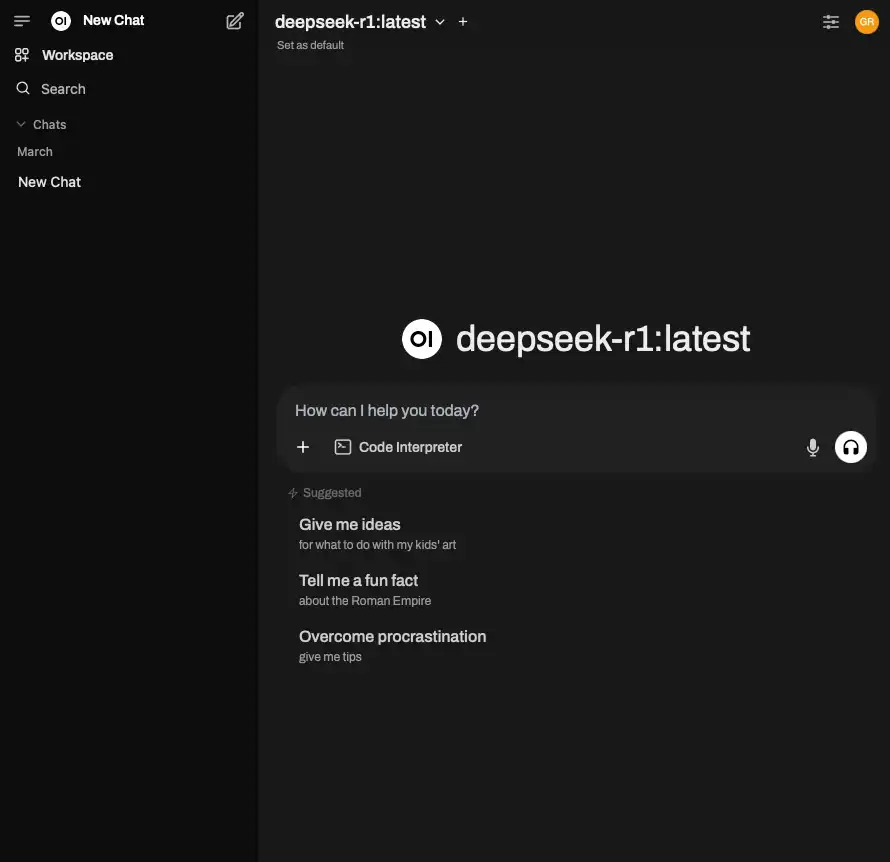Open attachments with the plus button
This screenshot has width=890, height=862.
[x=303, y=447]
